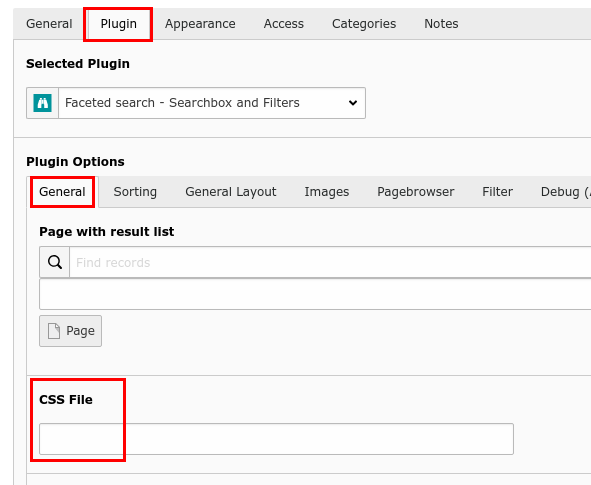Open the Appearance tab
The width and height of the screenshot is (591, 485).
pyautogui.click(x=200, y=24)
